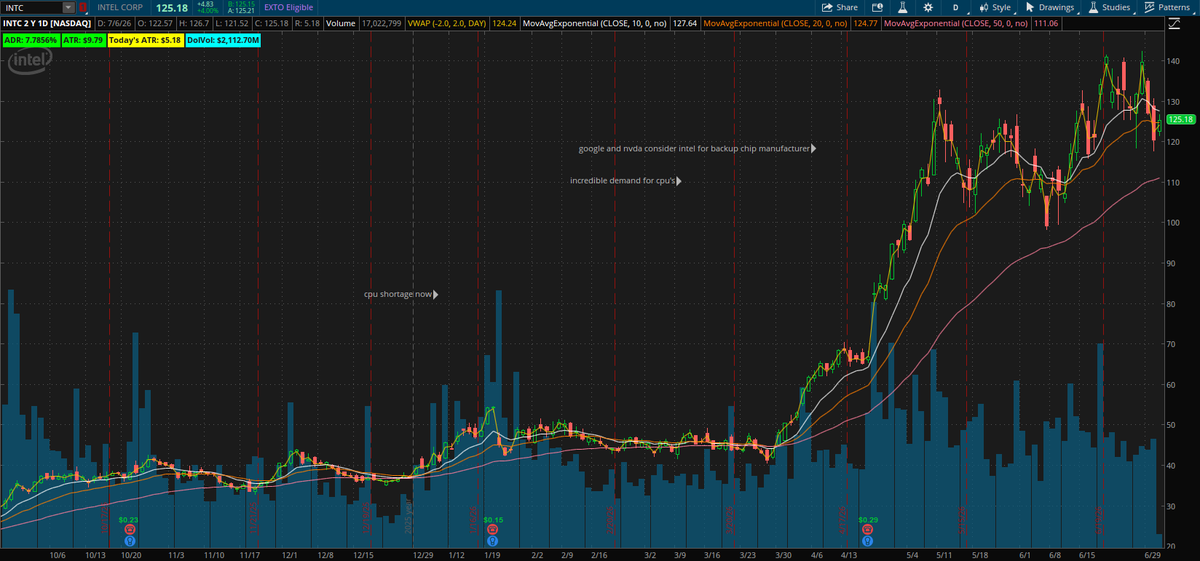This screenshot has height=561, width=1200.
Task: Click the volume value 17,022,799
Action: (x=381, y=22)
